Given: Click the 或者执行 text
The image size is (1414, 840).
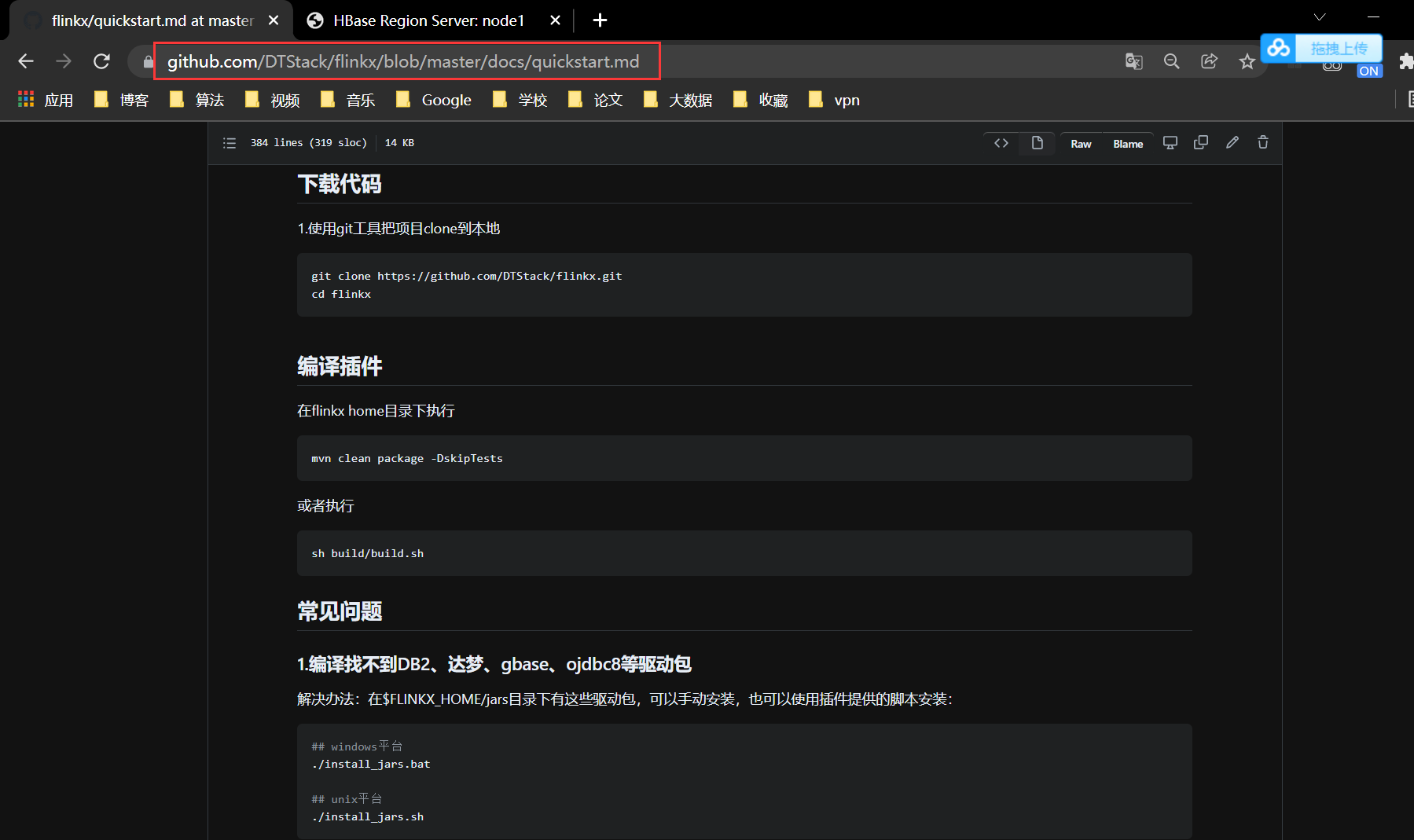Looking at the screenshot, I should tap(325, 505).
